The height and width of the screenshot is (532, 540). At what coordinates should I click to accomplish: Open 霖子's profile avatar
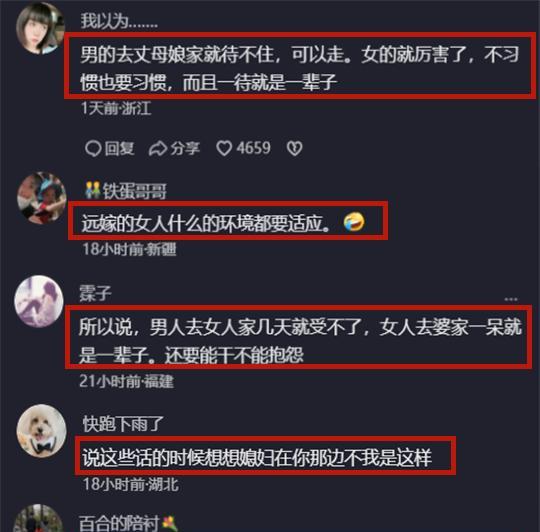[39, 301]
